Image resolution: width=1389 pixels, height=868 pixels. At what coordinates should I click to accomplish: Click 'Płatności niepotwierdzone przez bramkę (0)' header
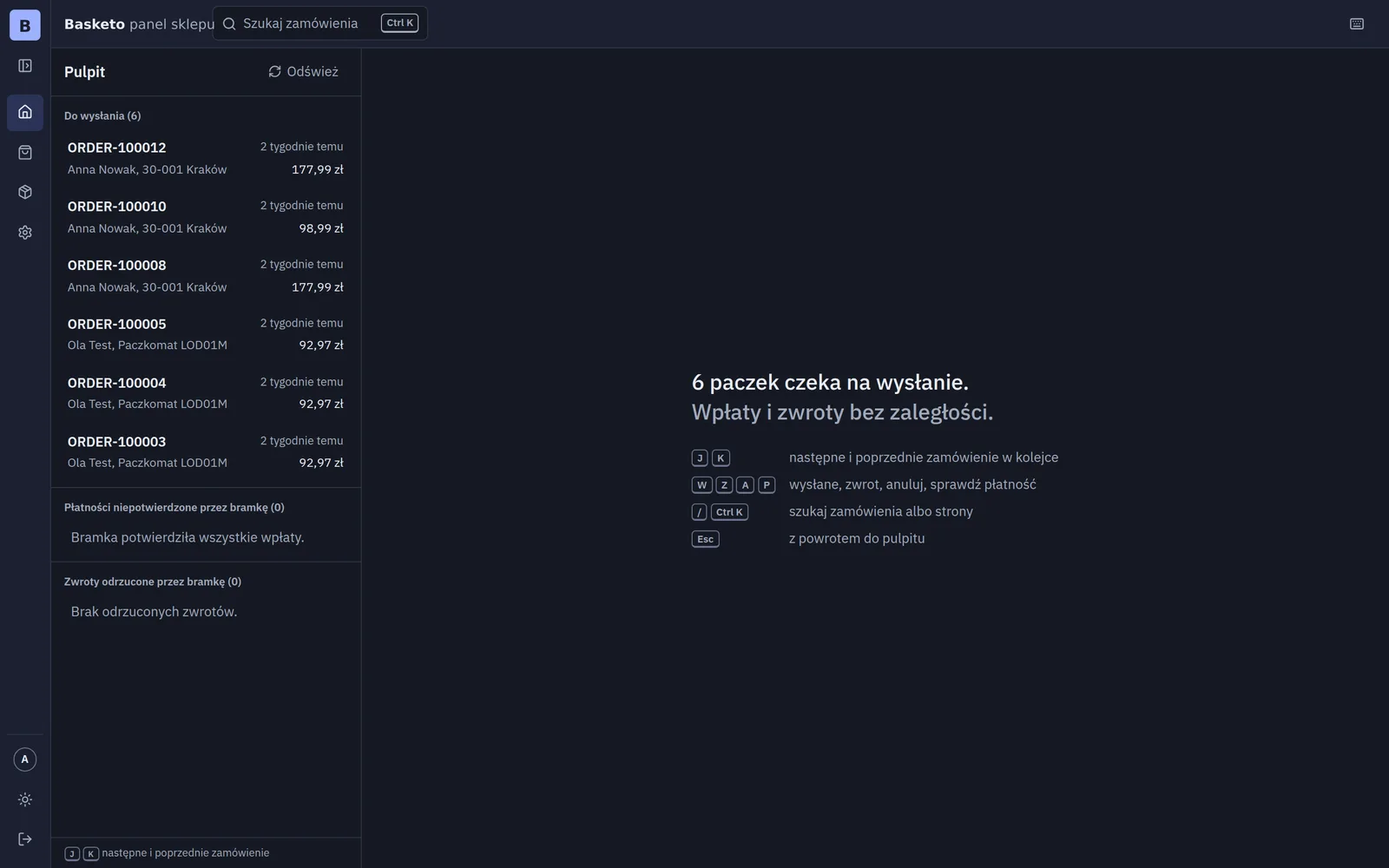pos(174,507)
